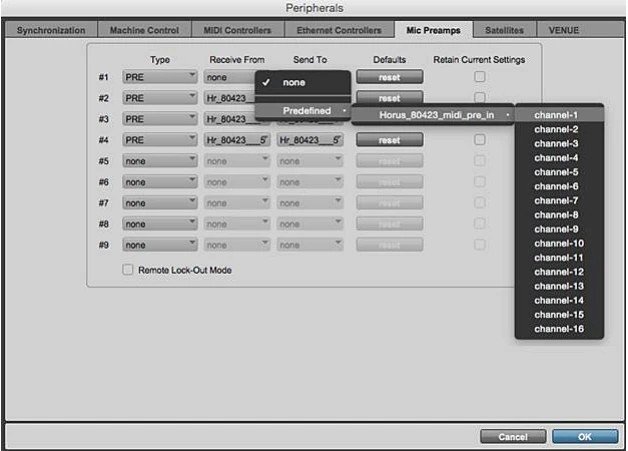Select channel-13 from the channel list
Screen dimensions: 628x451
(559, 286)
